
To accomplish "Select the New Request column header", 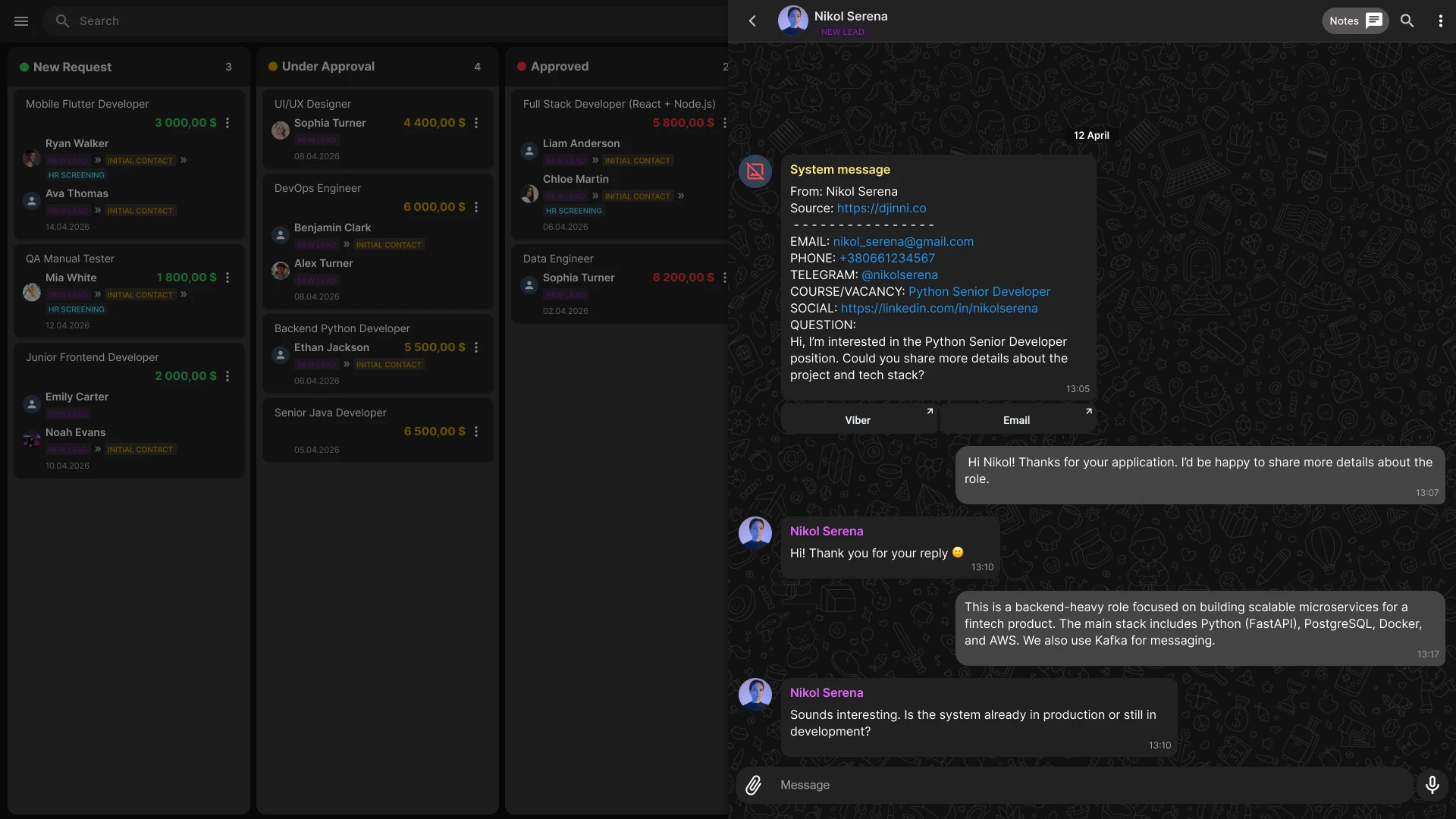I will (73, 67).
